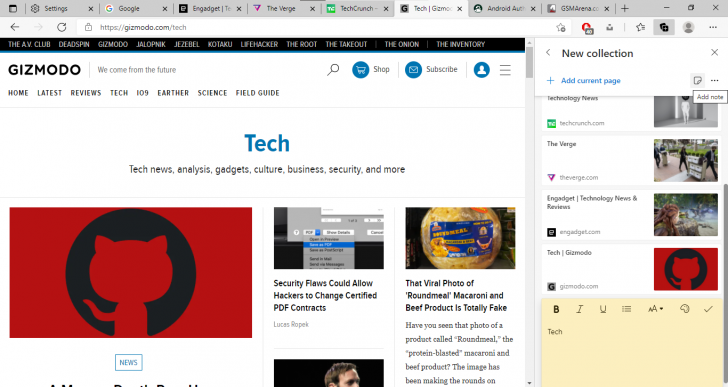Open FIELD GUIDE in the Gizmodo navigation

click(258, 93)
